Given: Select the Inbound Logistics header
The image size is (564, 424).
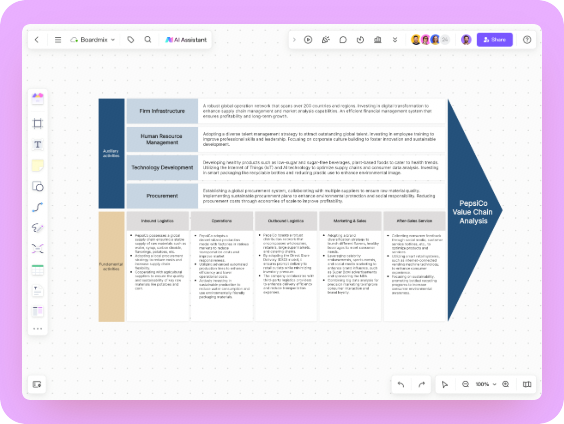Looking at the screenshot, I should pyautogui.click(x=158, y=221).
